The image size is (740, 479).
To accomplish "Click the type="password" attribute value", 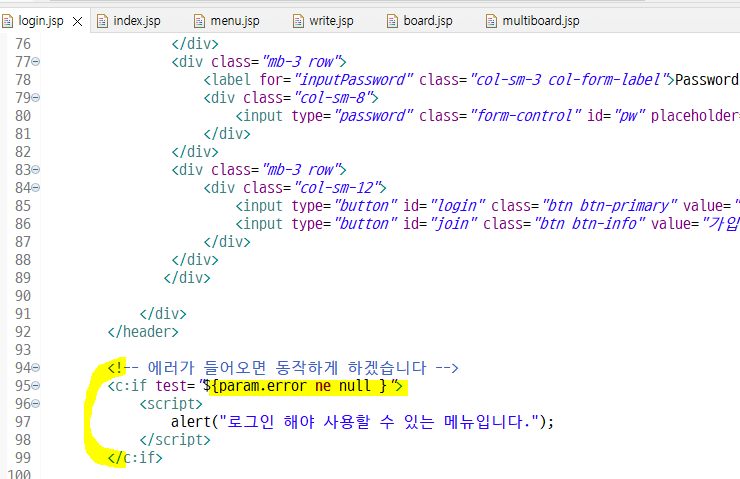I will 374,116.
